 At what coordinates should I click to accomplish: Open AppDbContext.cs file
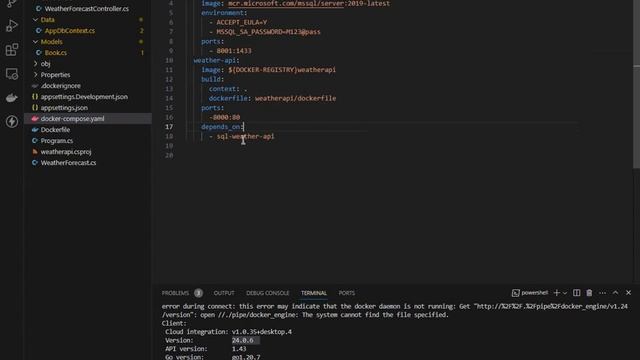69,31
